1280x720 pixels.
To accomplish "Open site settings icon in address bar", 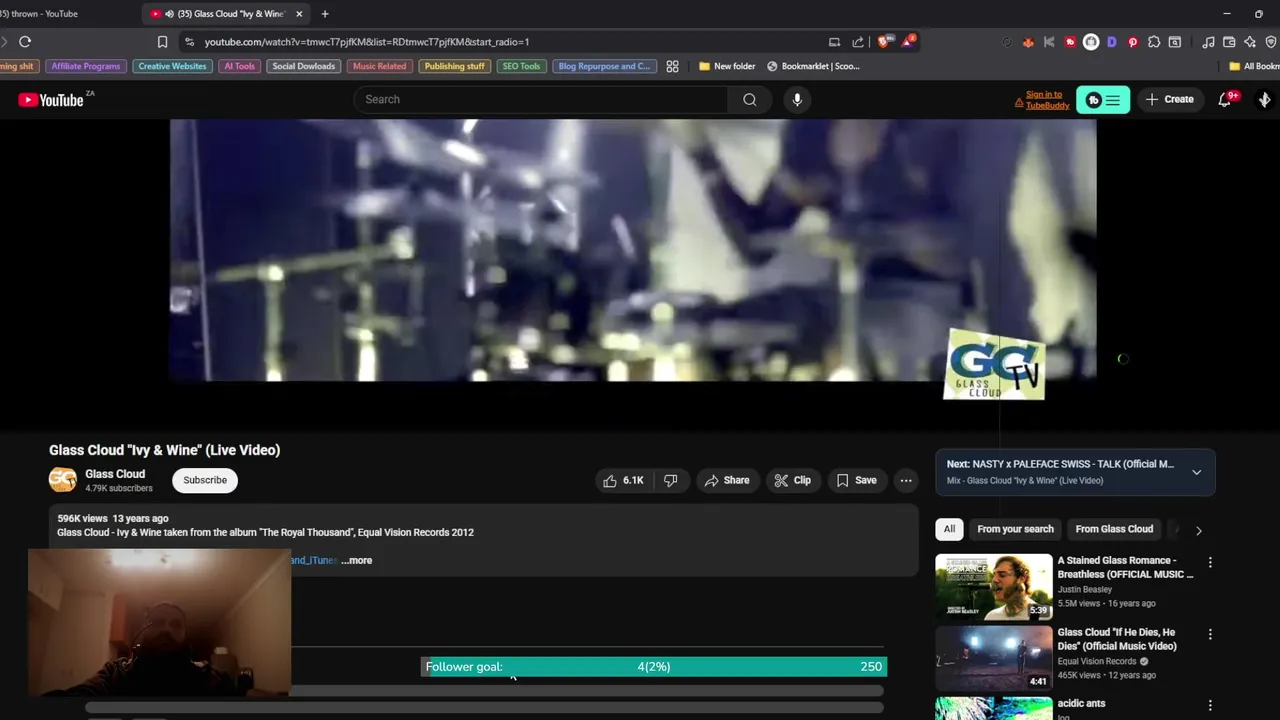I will click(x=189, y=42).
